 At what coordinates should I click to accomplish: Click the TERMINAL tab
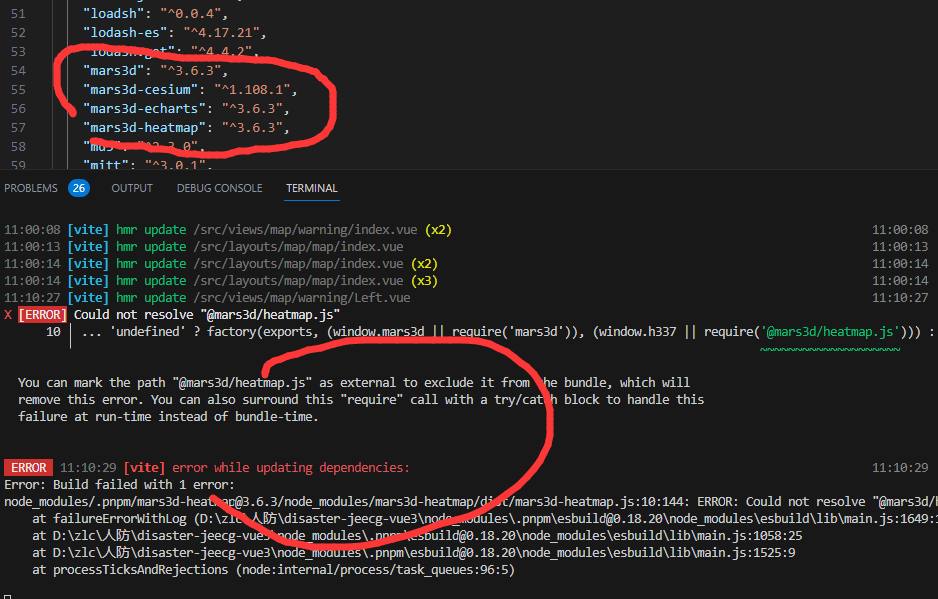coord(312,188)
